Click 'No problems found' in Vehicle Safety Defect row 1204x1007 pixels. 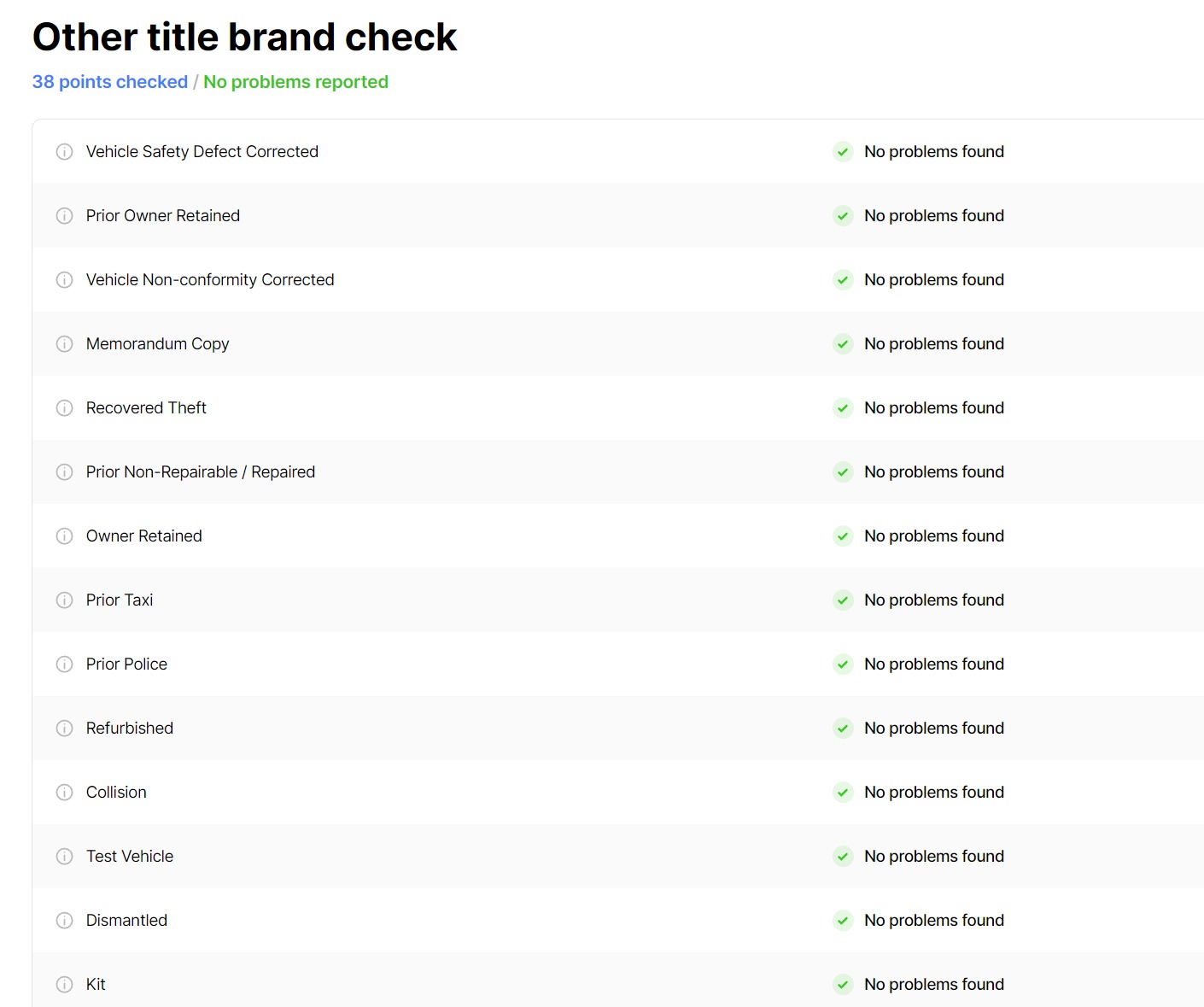tap(934, 152)
